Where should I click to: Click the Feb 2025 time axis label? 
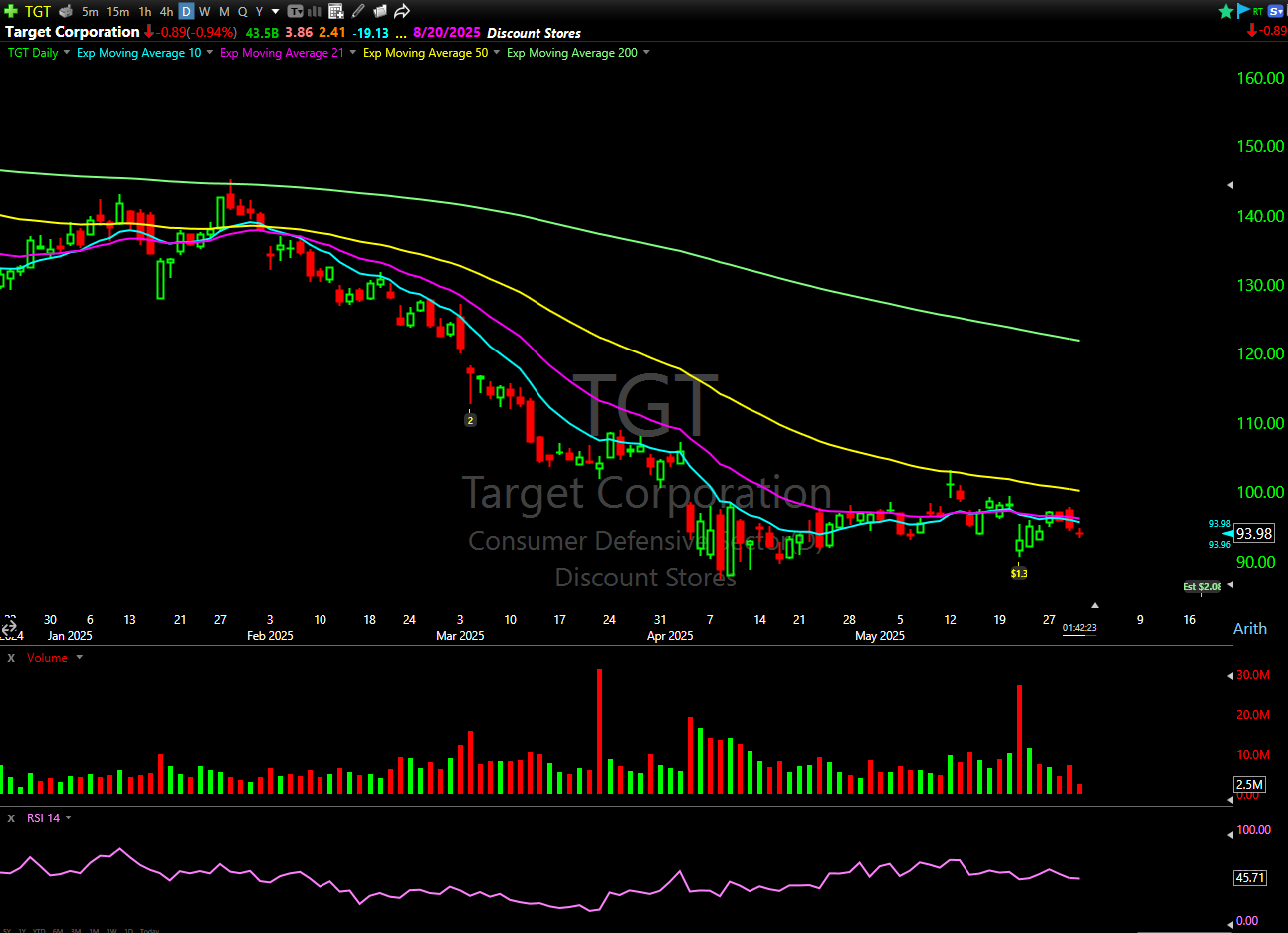pos(270,636)
